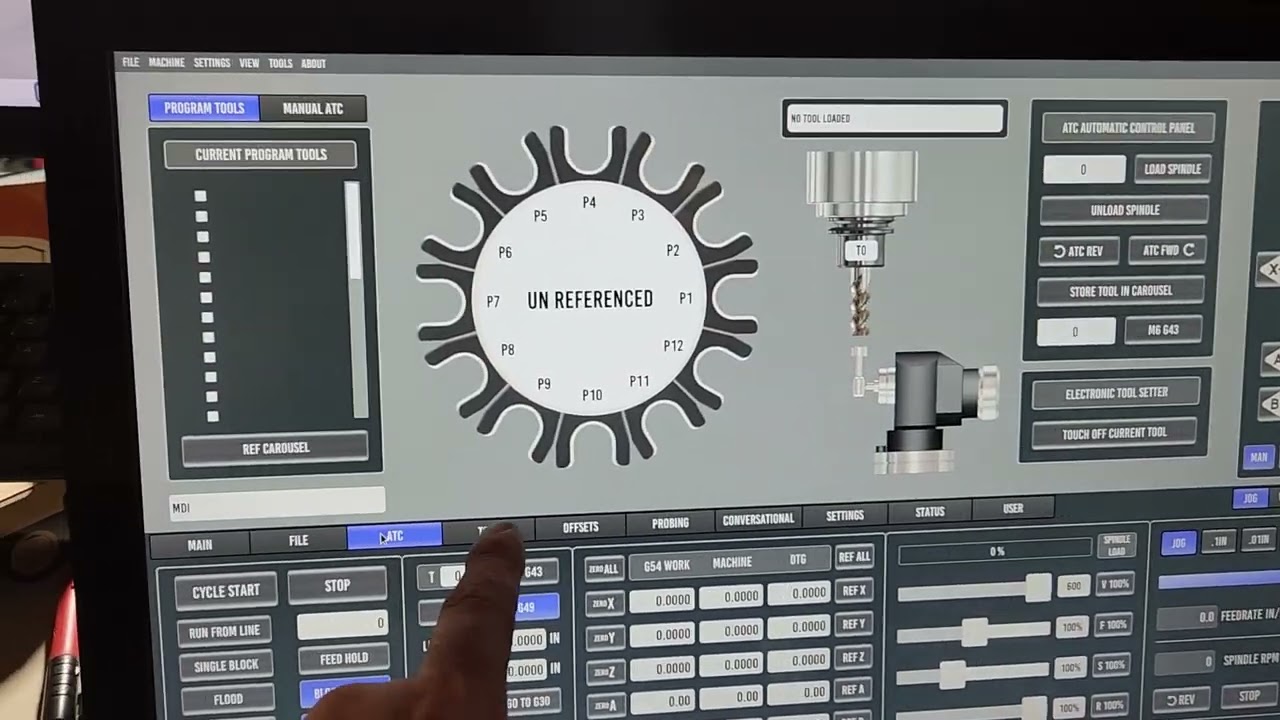Select pocket P4 on the carousel
This screenshot has height=720, width=1280.
pos(589,202)
